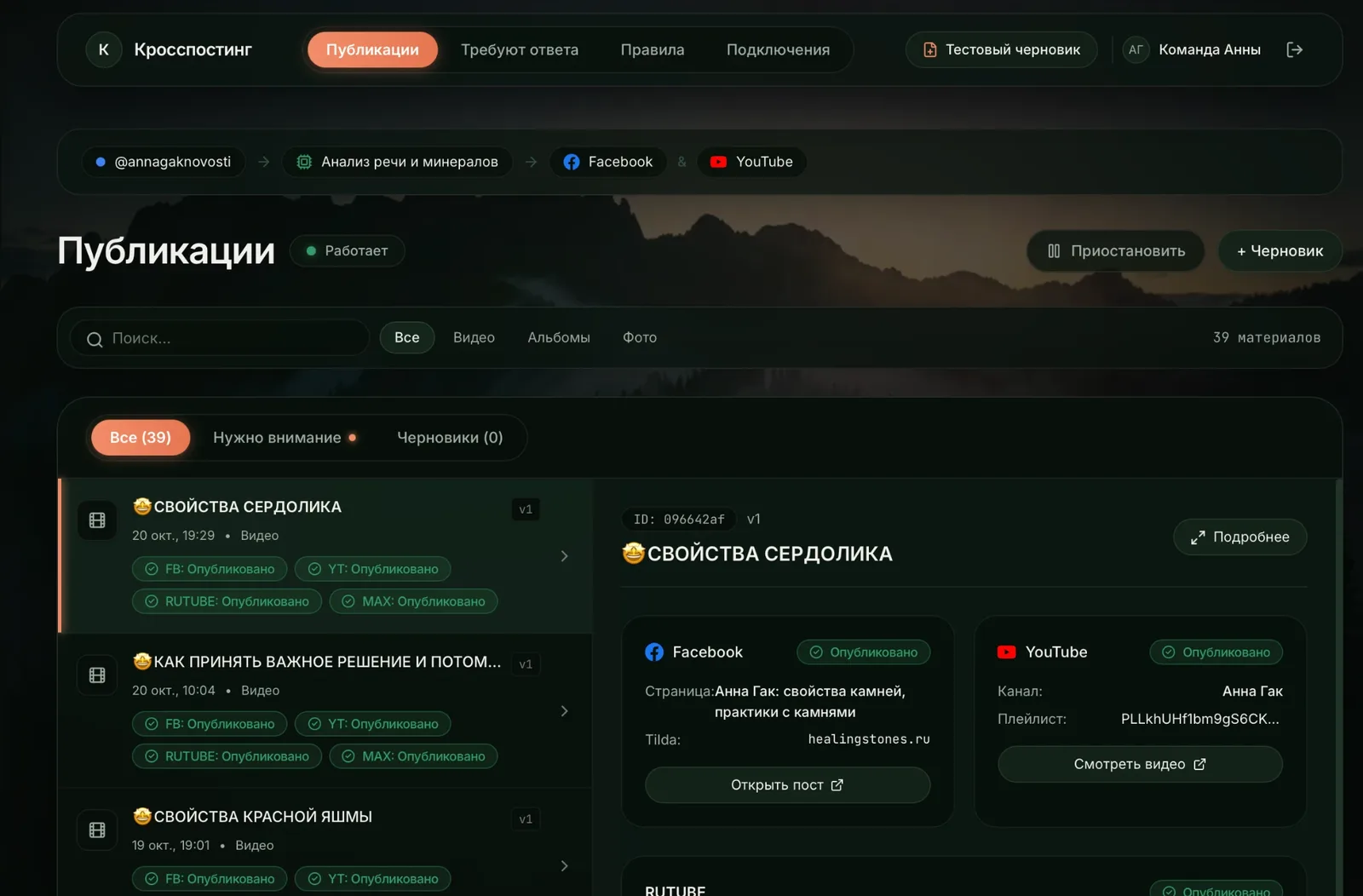Click the film icon for КАК ПРИНЯТЬ ВАЖНОЕ РЕШЕНИЕ
The width and height of the screenshot is (1363, 896).
(97, 675)
